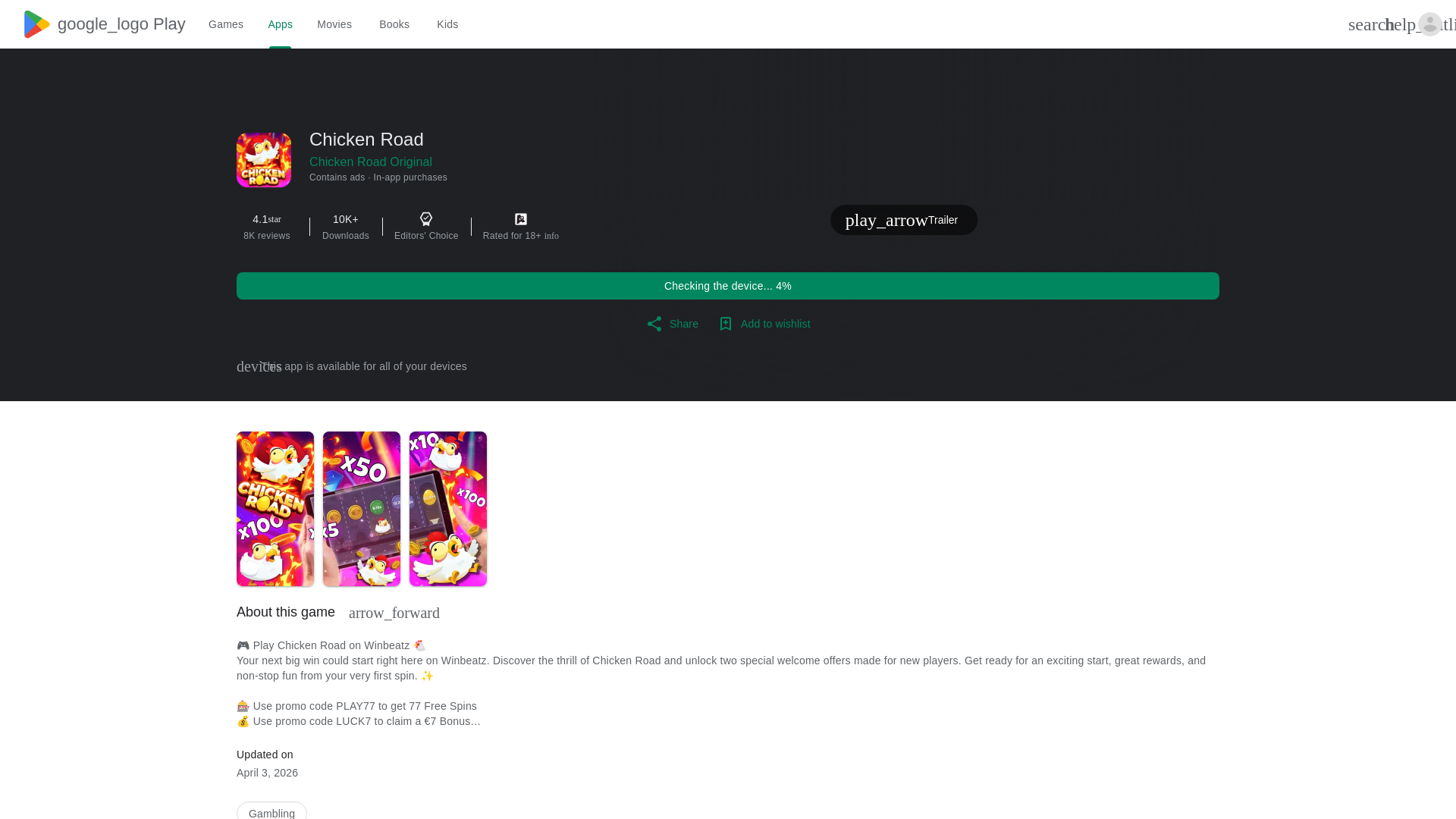Click the promo code LUCK7 line
The width and height of the screenshot is (1456, 819).
(x=359, y=721)
